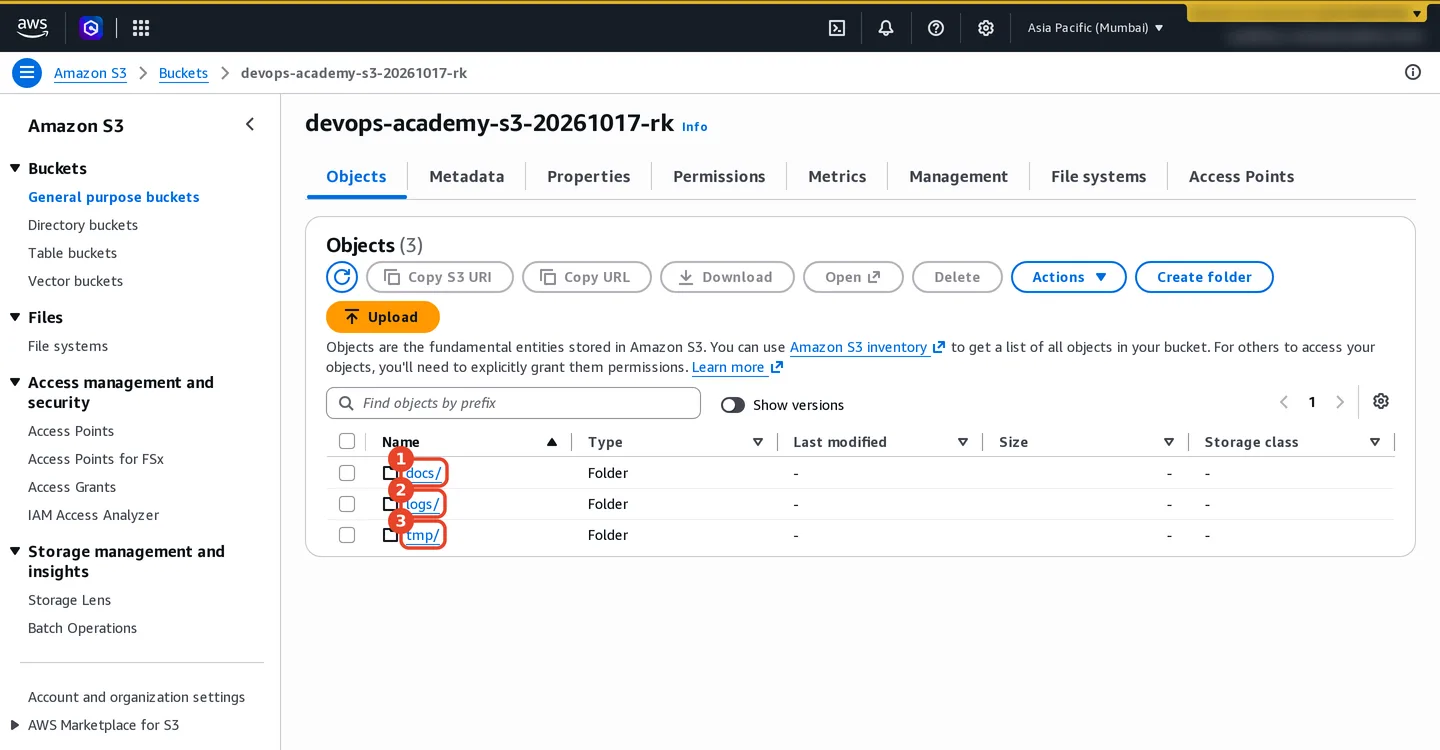The image size is (1440, 750).
Task: Open the settings gear in top bar
Action: point(986,28)
